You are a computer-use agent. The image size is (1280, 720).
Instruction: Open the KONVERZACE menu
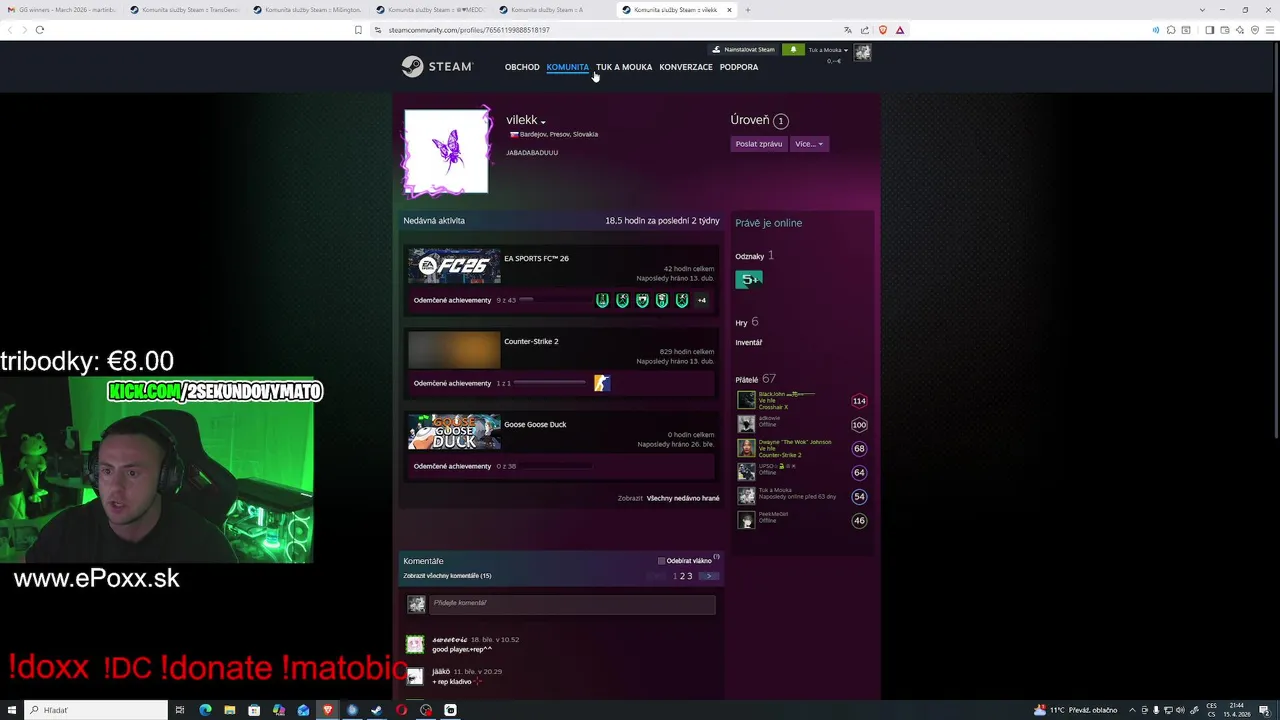tap(686, 67)
